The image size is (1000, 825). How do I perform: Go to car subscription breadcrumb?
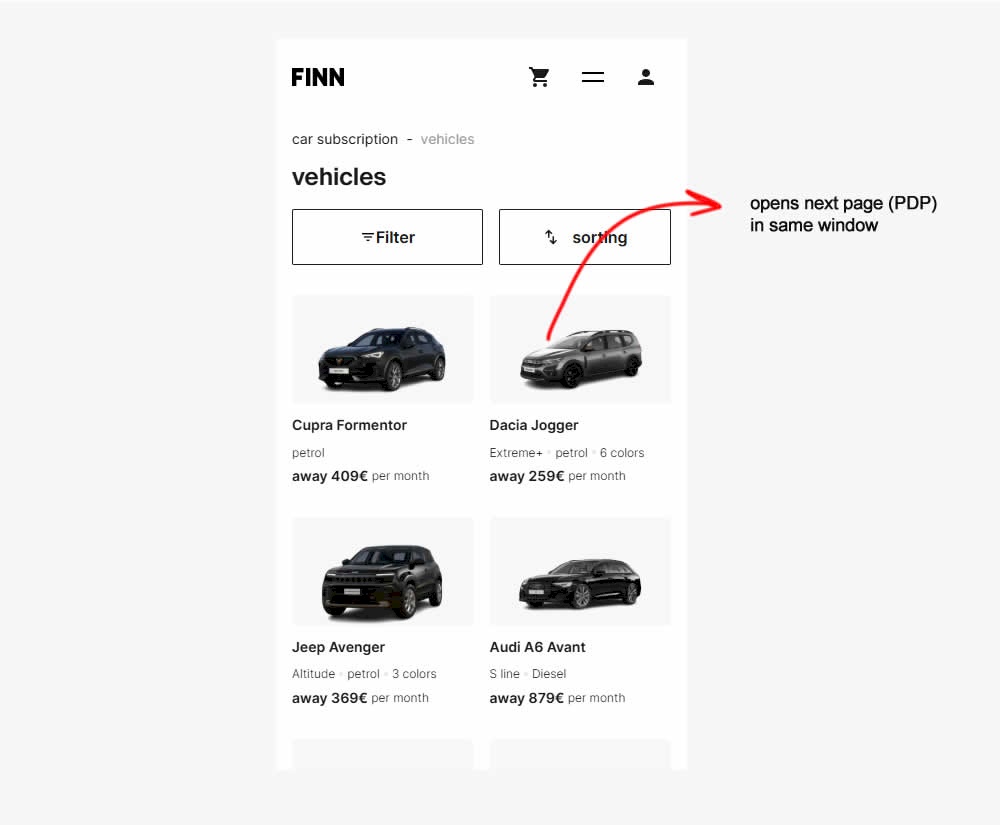tap(345, 139)
